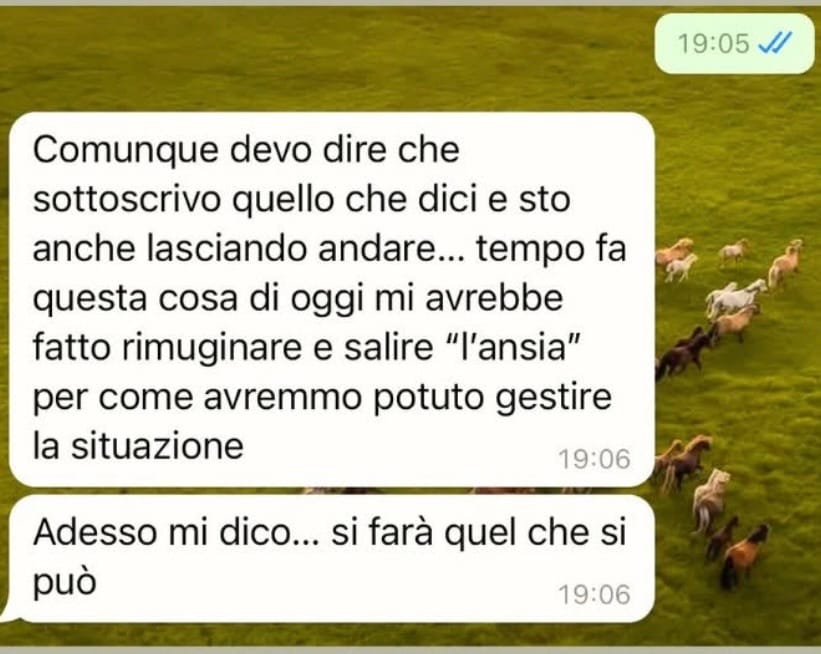Tap the words "tempo fa" in the message
Image resolution: width=821 pixels, height=654 pixels.
pos(551,249)
